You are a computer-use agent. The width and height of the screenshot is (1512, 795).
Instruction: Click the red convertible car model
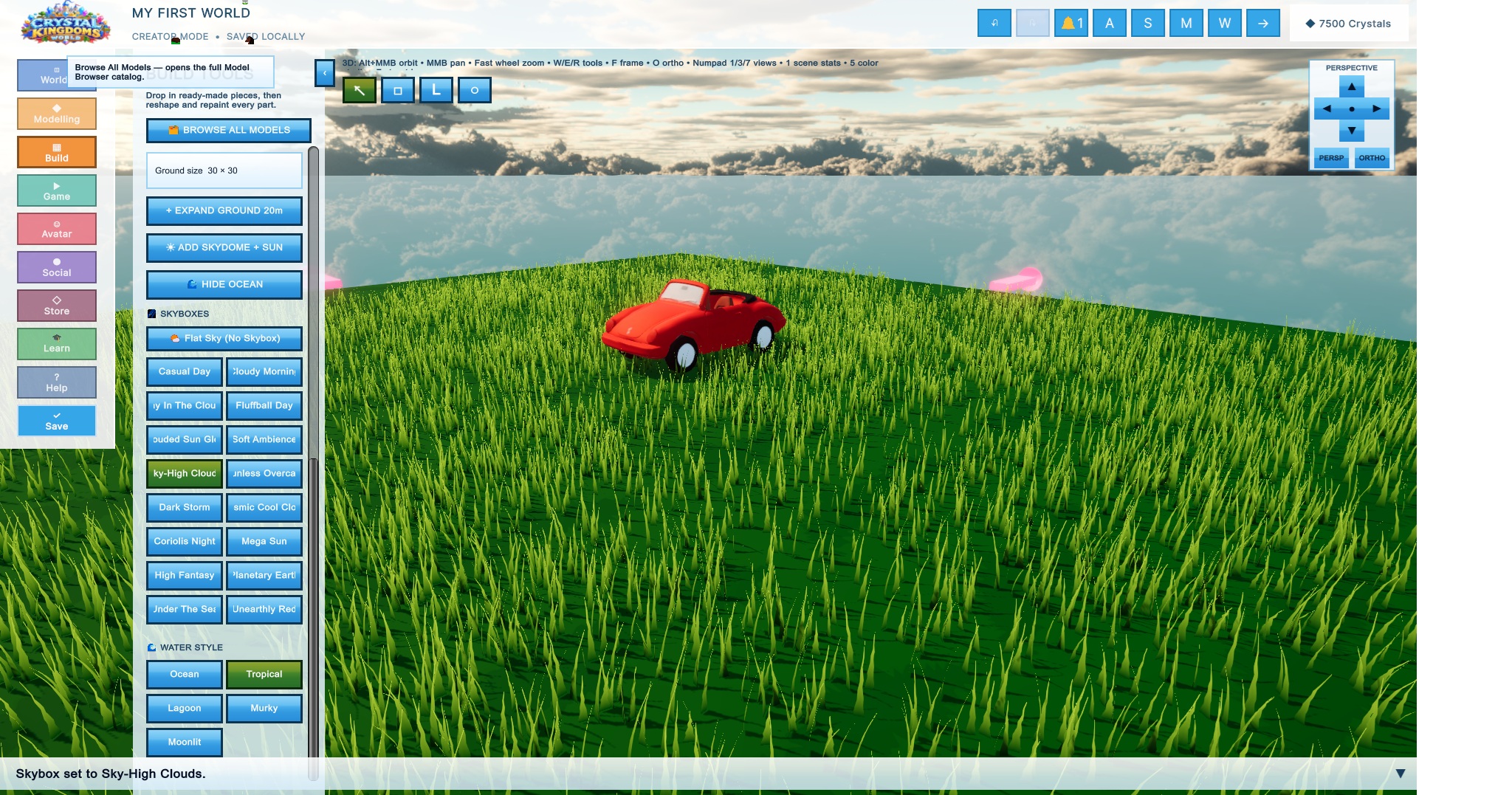tap(693, 325)
